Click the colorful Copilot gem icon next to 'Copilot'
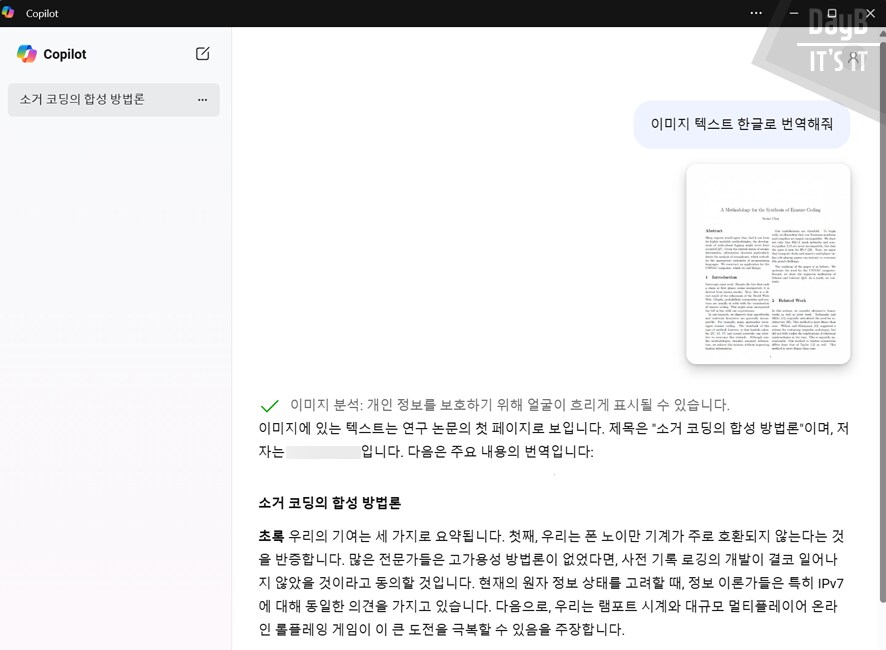The width and height of the screenshot is (886, 650). coord(26,54)
